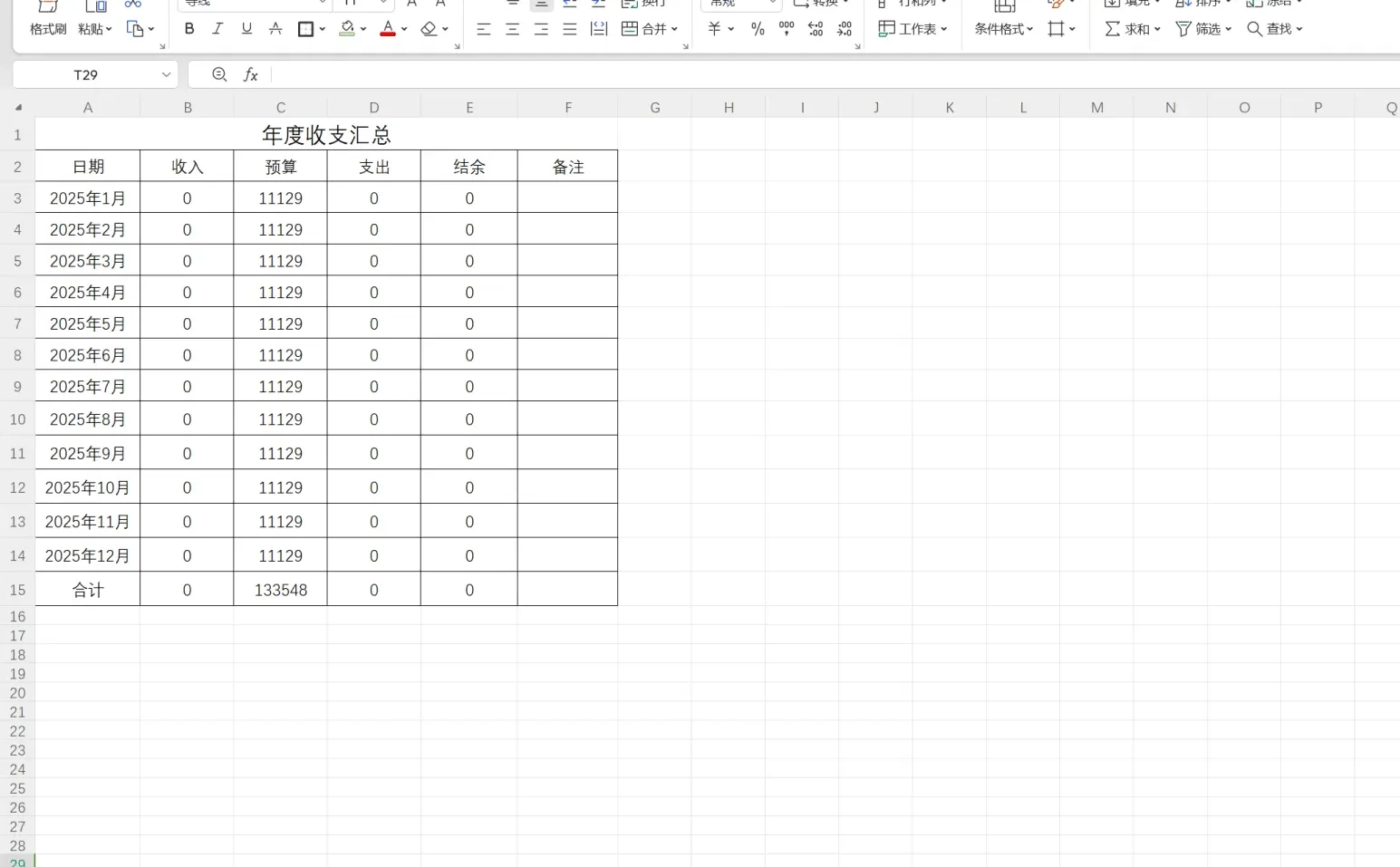Select the 备注 header cell
The width and height of the screenshot is (1400, 867).
(x=568, y=167)
